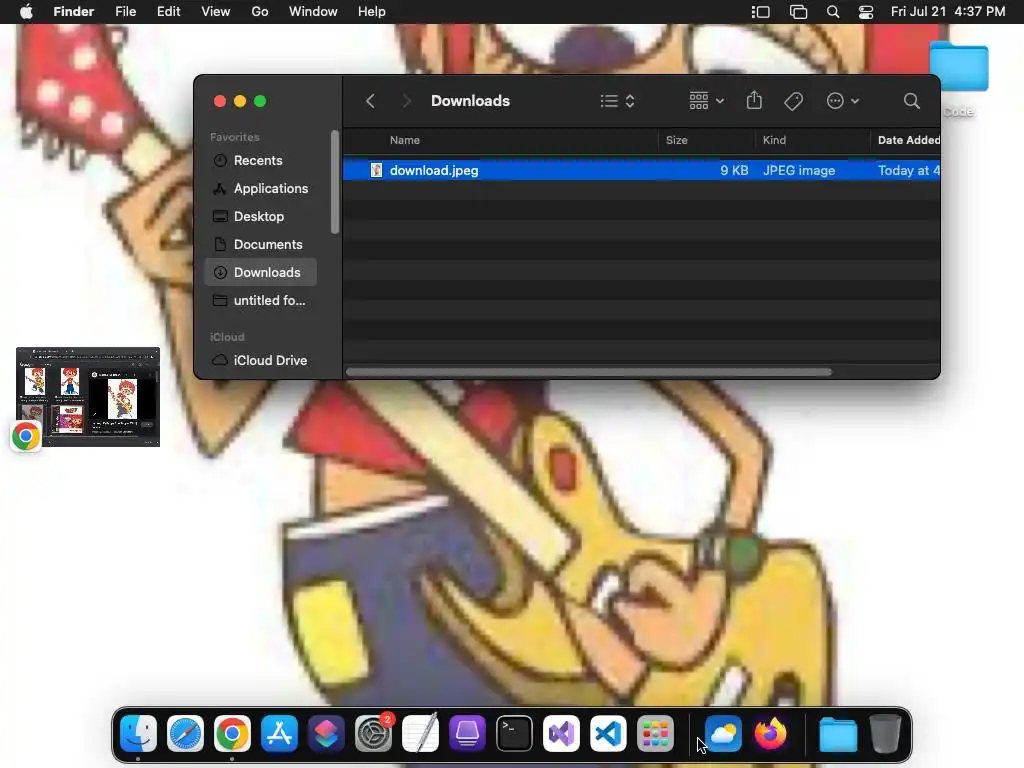The height and width of the screenshot is (768, 1024).
Task: Launch Chrome from the Dock
Action: click(x=232, y=733)
